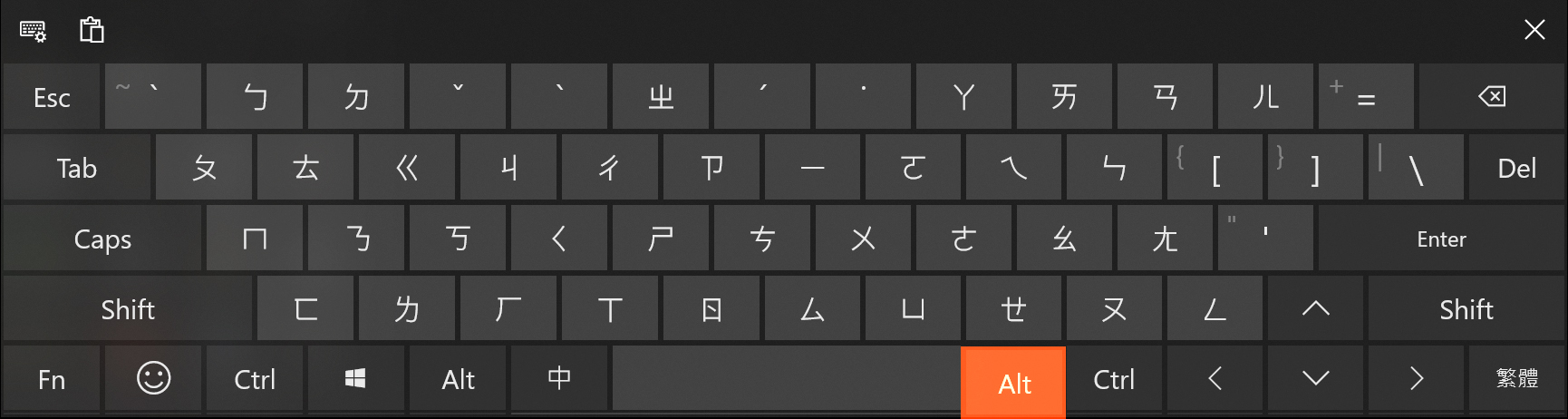Click the Tab key
This screenshot has width=1568, height=419.
tap(77, 168)
